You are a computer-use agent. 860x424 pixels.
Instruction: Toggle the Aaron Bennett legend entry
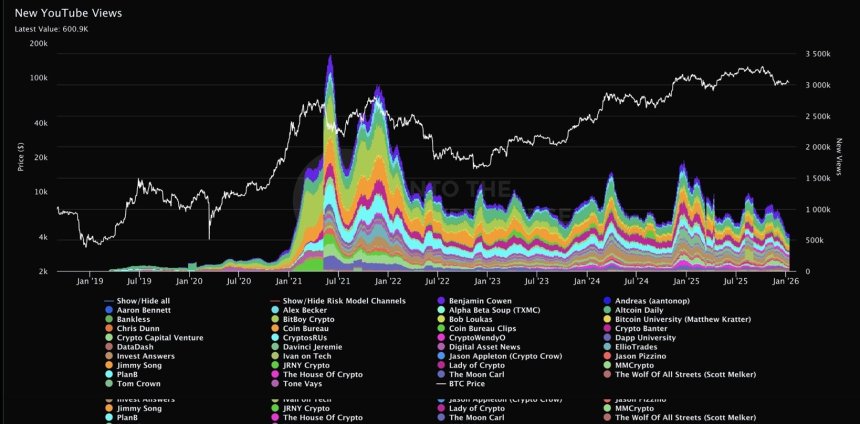[x=137, y=310]
